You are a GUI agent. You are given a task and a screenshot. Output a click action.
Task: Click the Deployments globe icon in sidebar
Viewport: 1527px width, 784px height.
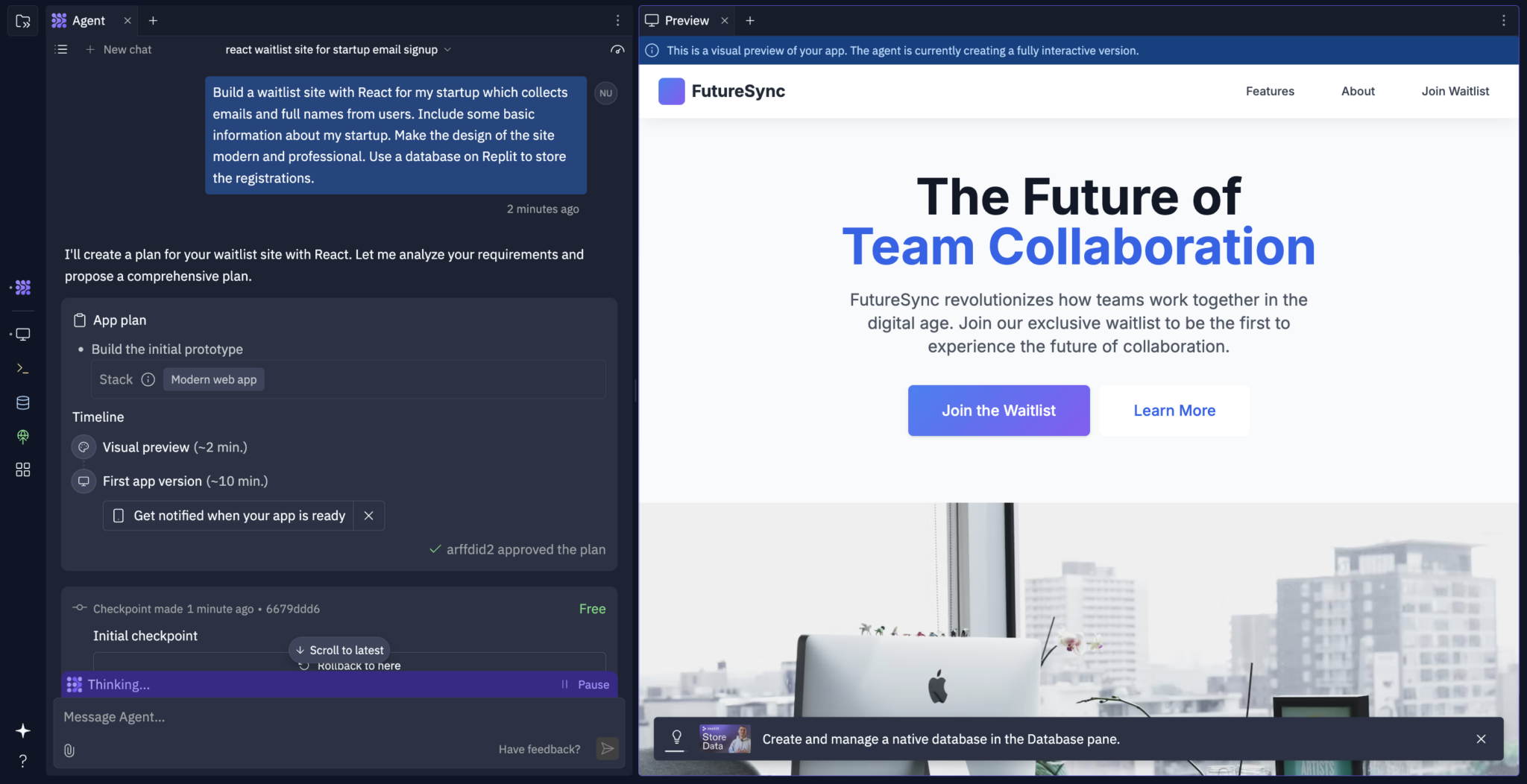click(22, 437)
